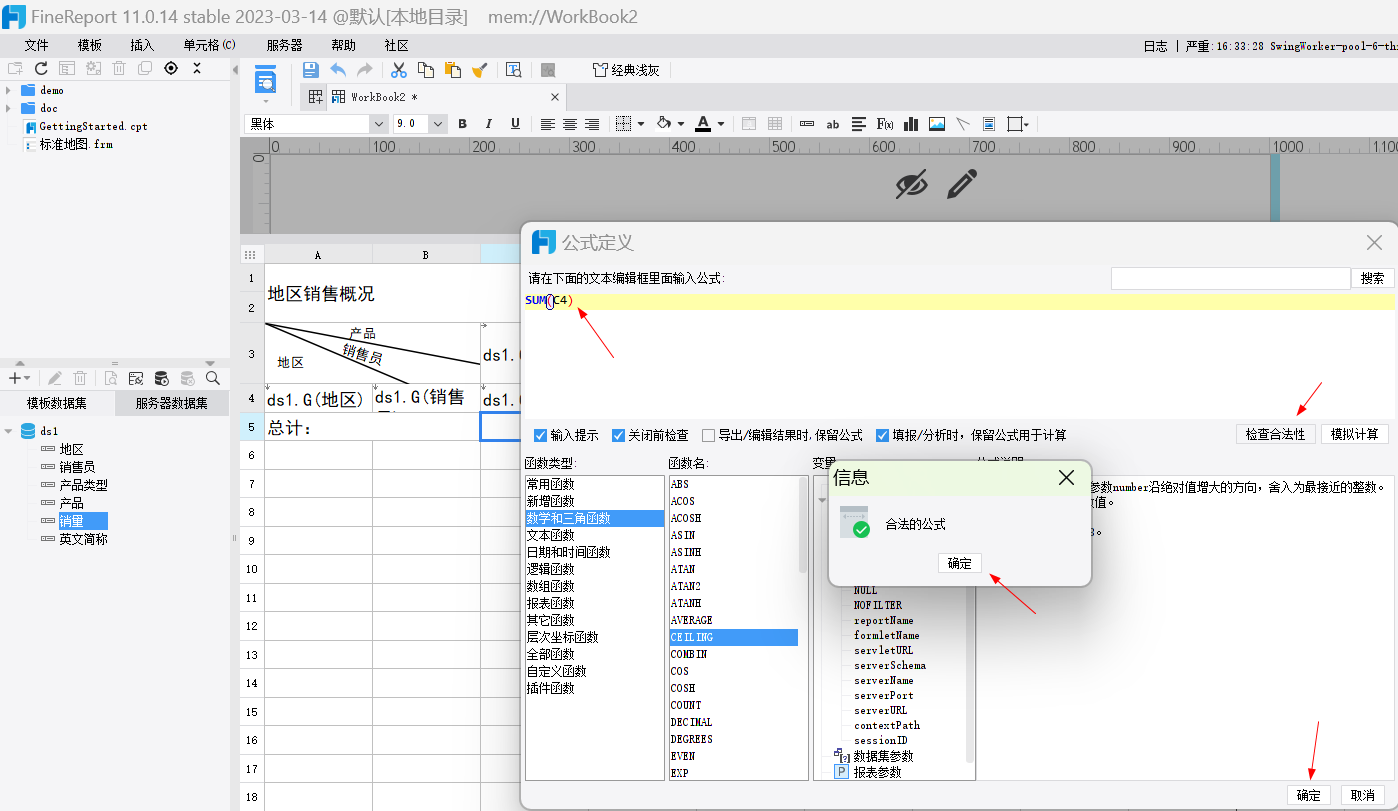Select 销售员 field under ds1

click(77, 467)
